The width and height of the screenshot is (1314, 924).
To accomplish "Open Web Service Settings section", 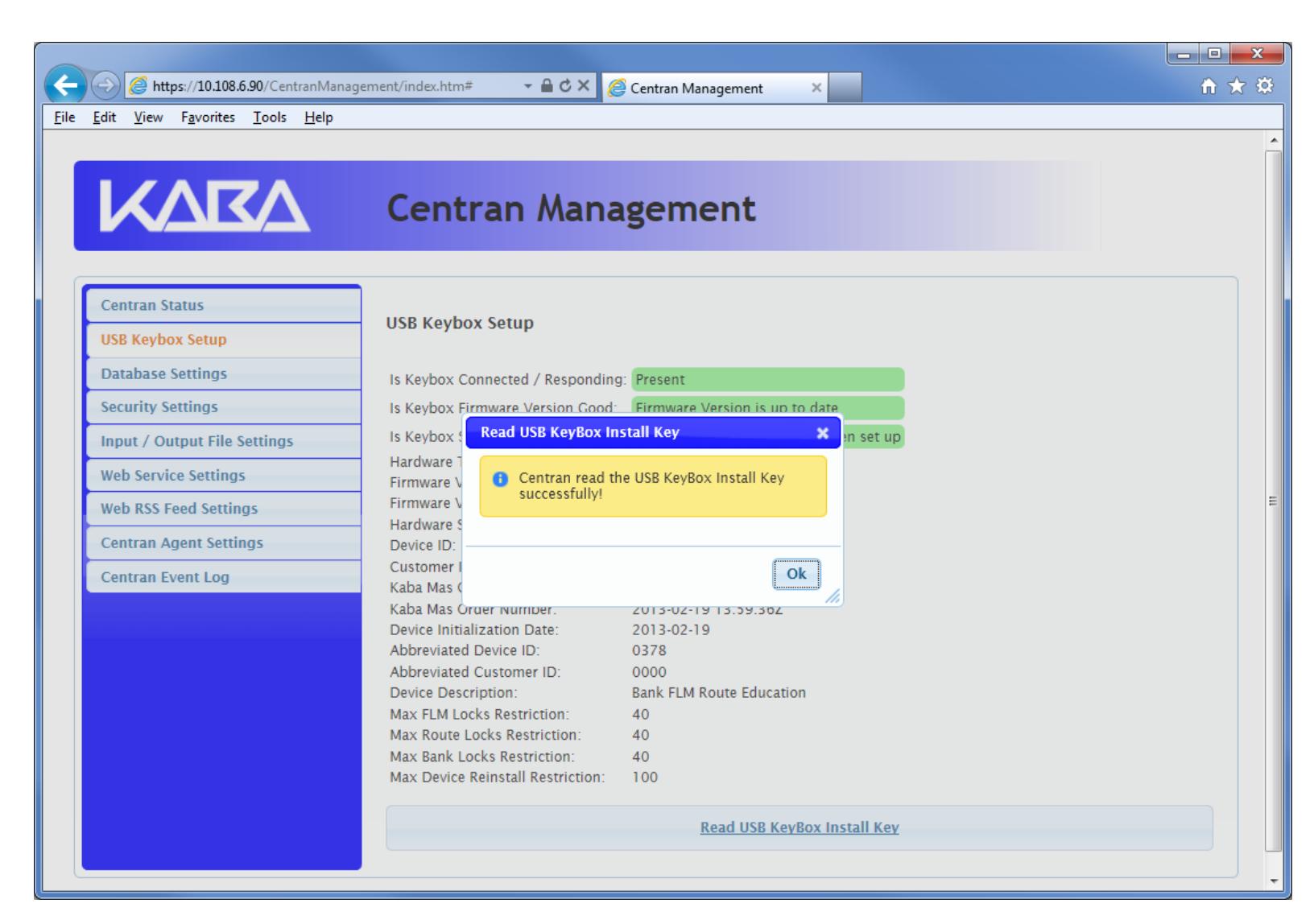I will (222, 475).
